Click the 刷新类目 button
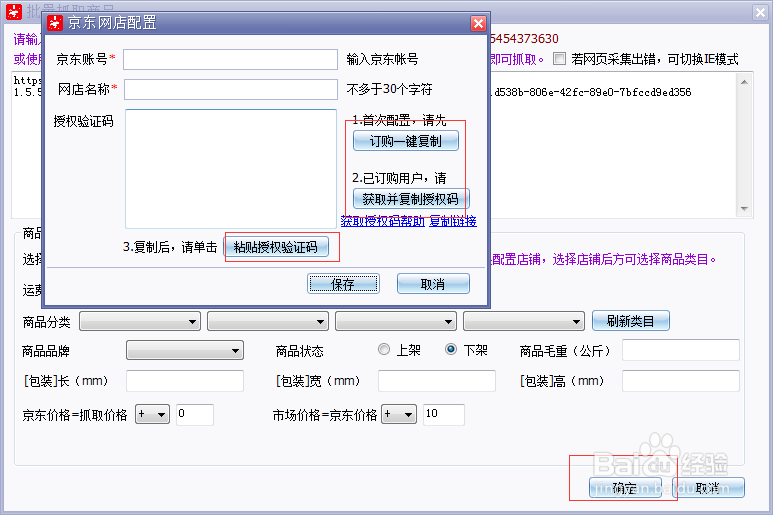773x515 pixels. pos(631,321)
